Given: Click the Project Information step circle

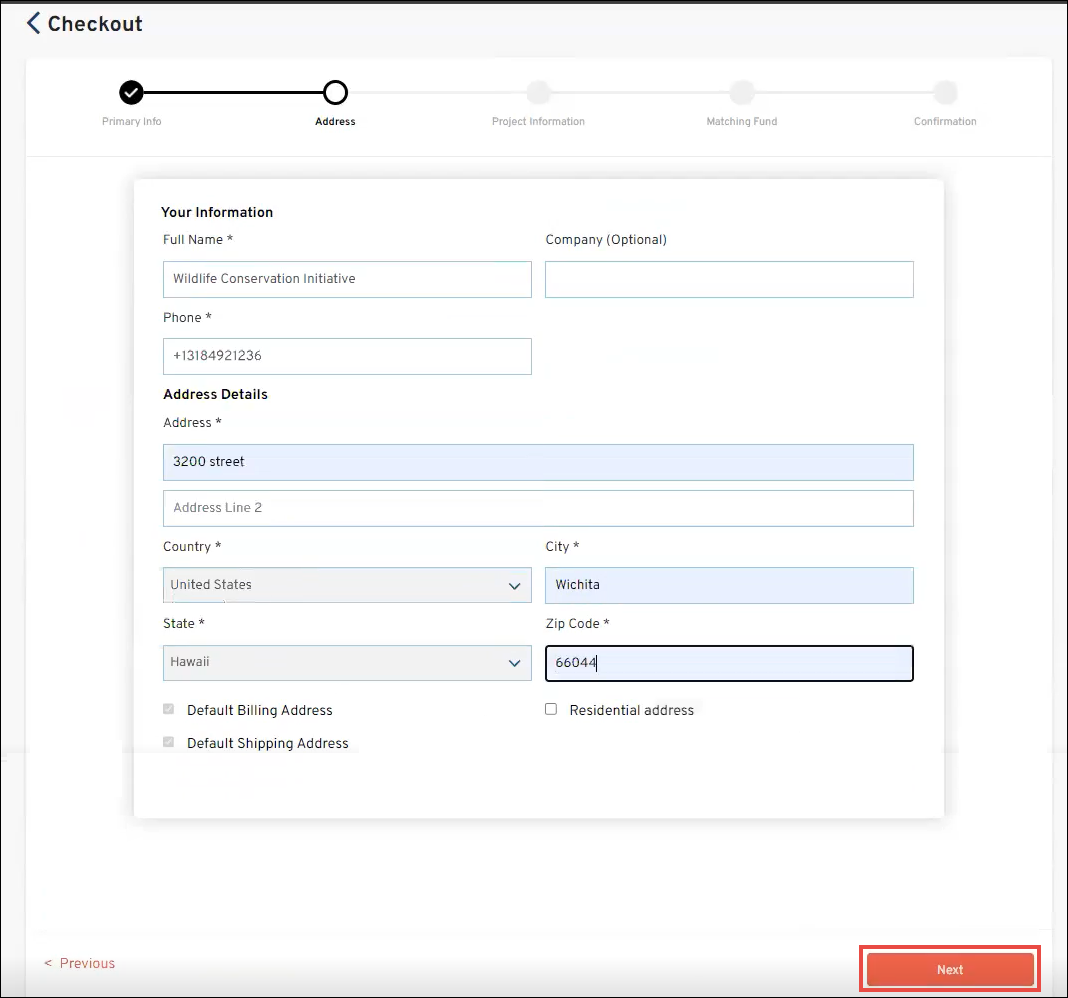Looking at the screenshot, I should [x=538, y=93].
